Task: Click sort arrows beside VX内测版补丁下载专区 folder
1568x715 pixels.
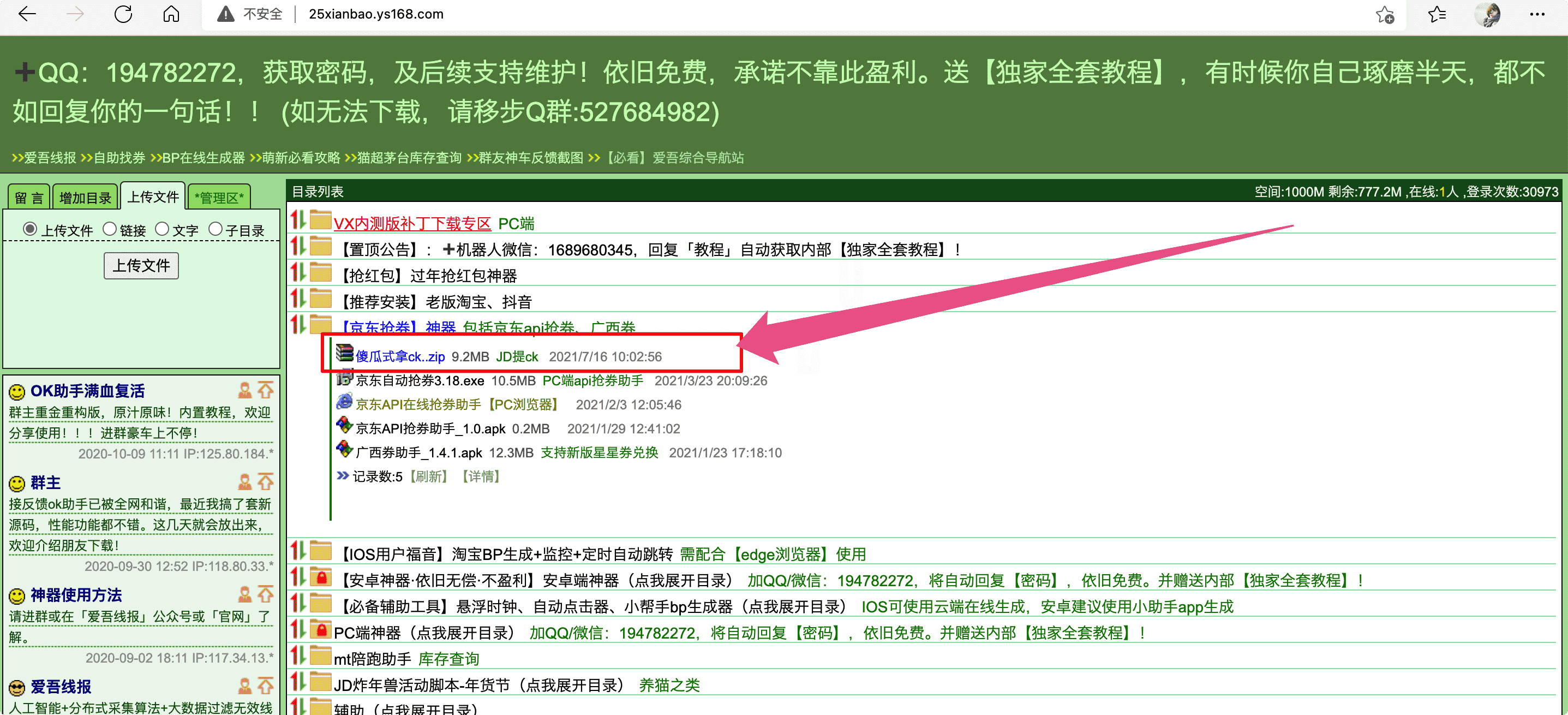Action: point(298,220)
